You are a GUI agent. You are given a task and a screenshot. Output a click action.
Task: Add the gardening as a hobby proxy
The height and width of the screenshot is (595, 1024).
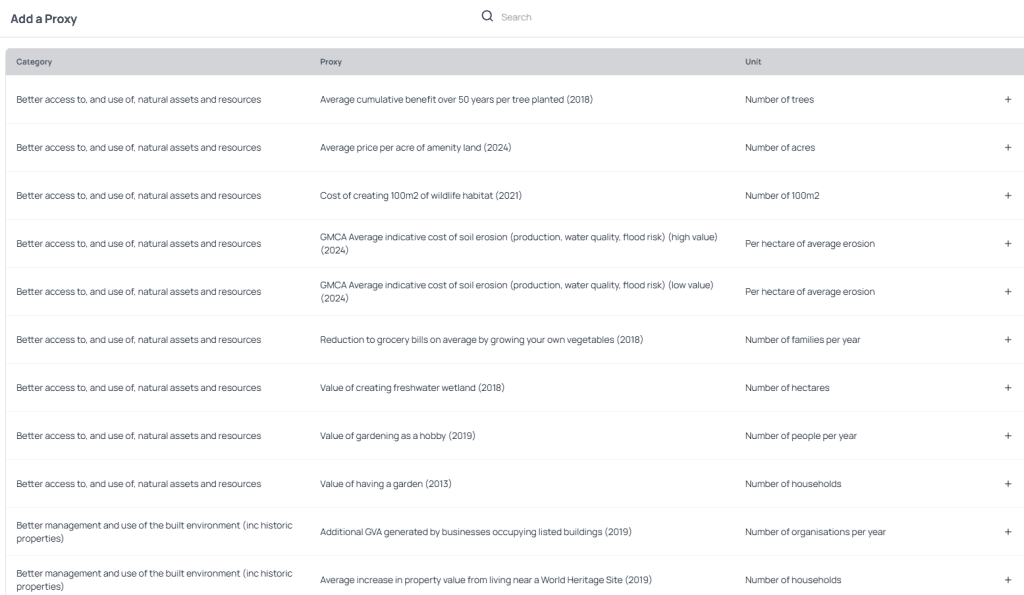1007,436
